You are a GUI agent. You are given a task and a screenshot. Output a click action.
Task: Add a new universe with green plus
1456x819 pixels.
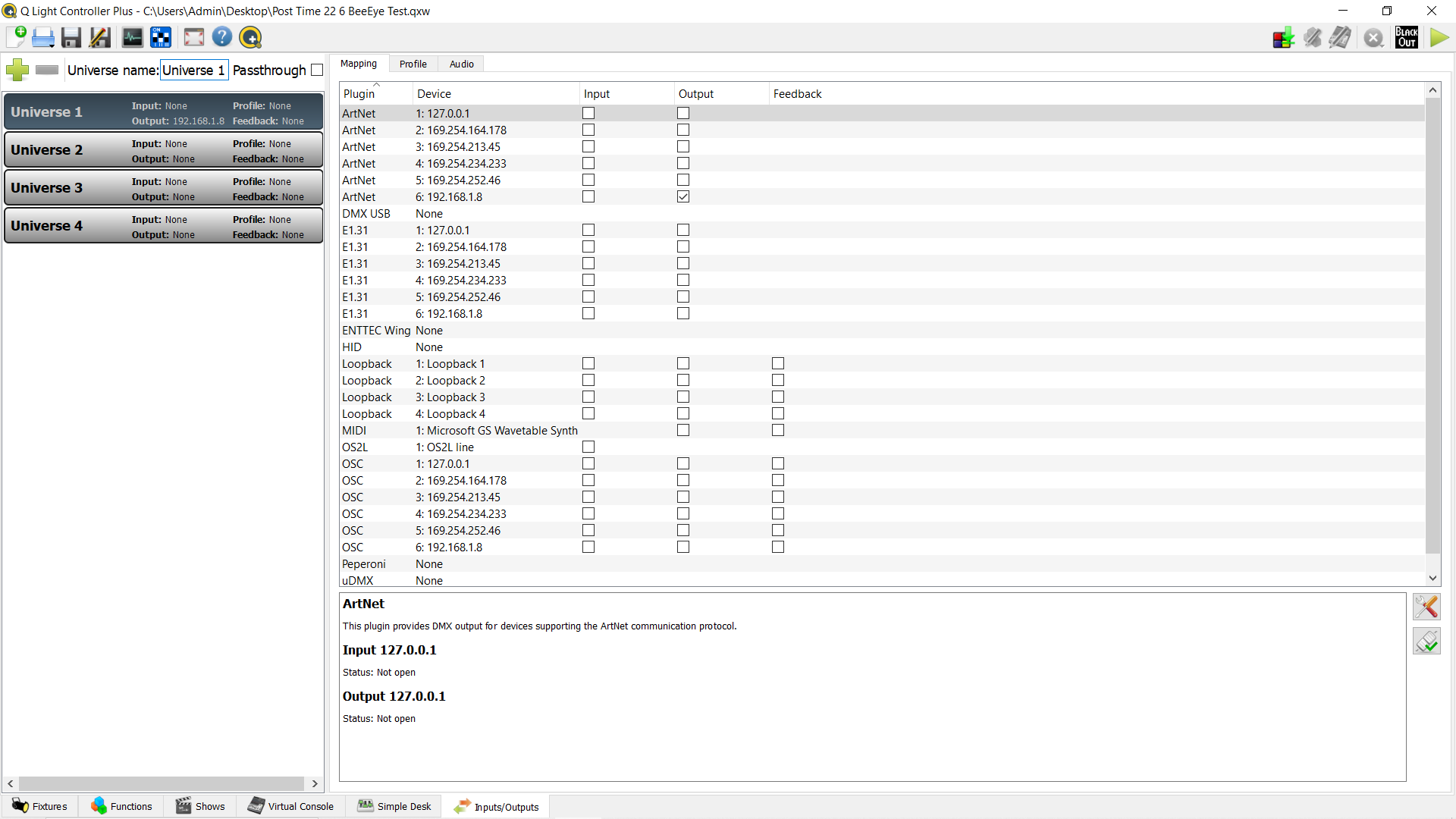[x=17, y=70]
